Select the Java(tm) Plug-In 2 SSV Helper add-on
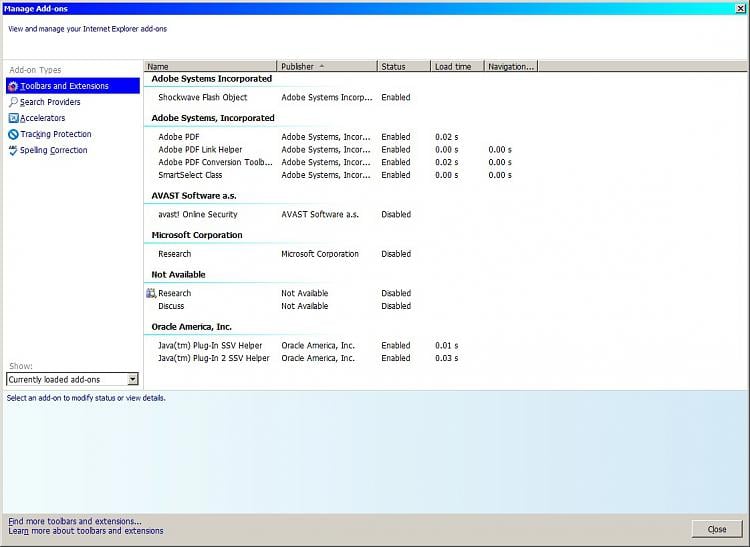The image size is (750, 547). [214, 358]
